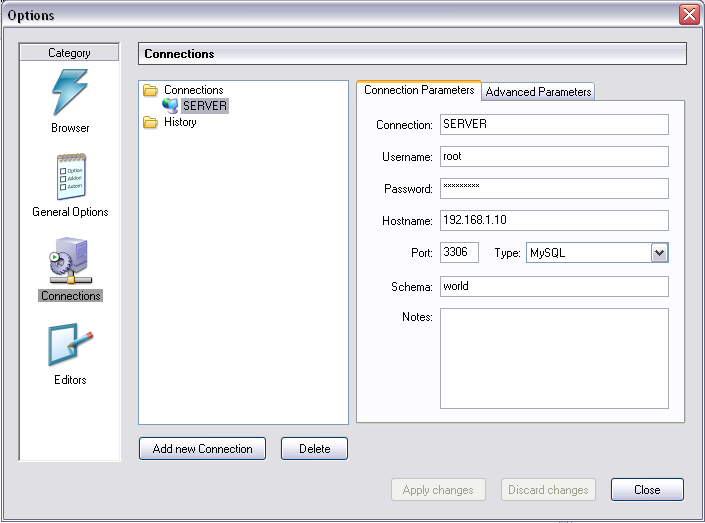Click the Add new Connection button
This screenshot has width=705, height=523.
202,449
